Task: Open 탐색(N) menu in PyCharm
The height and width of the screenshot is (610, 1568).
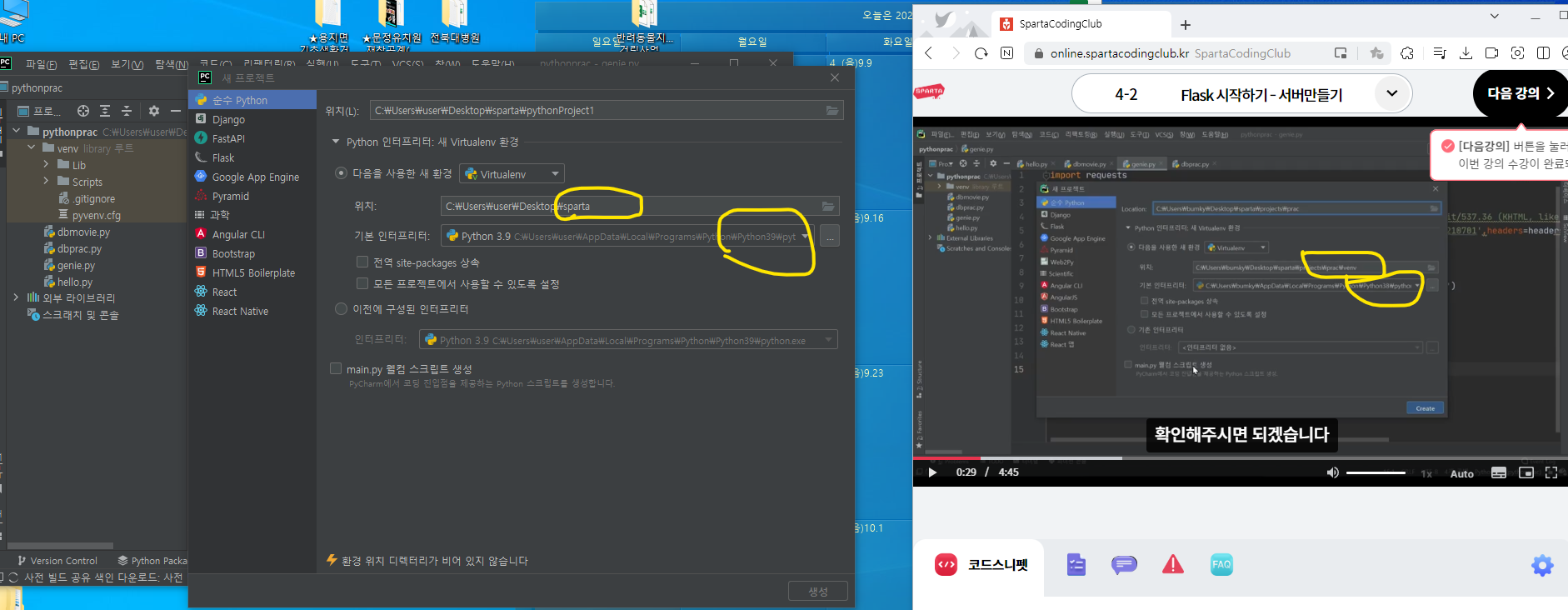Action: 171,64
